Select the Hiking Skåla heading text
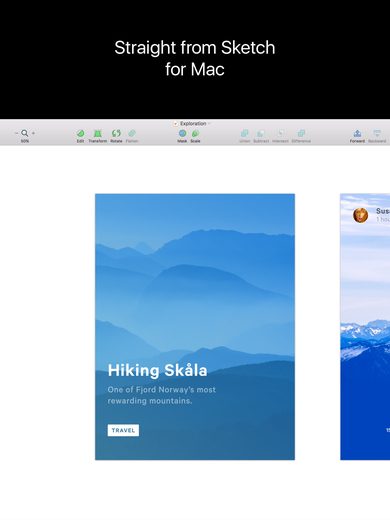The height and width of the screenshot is (520, 390). 157,370
